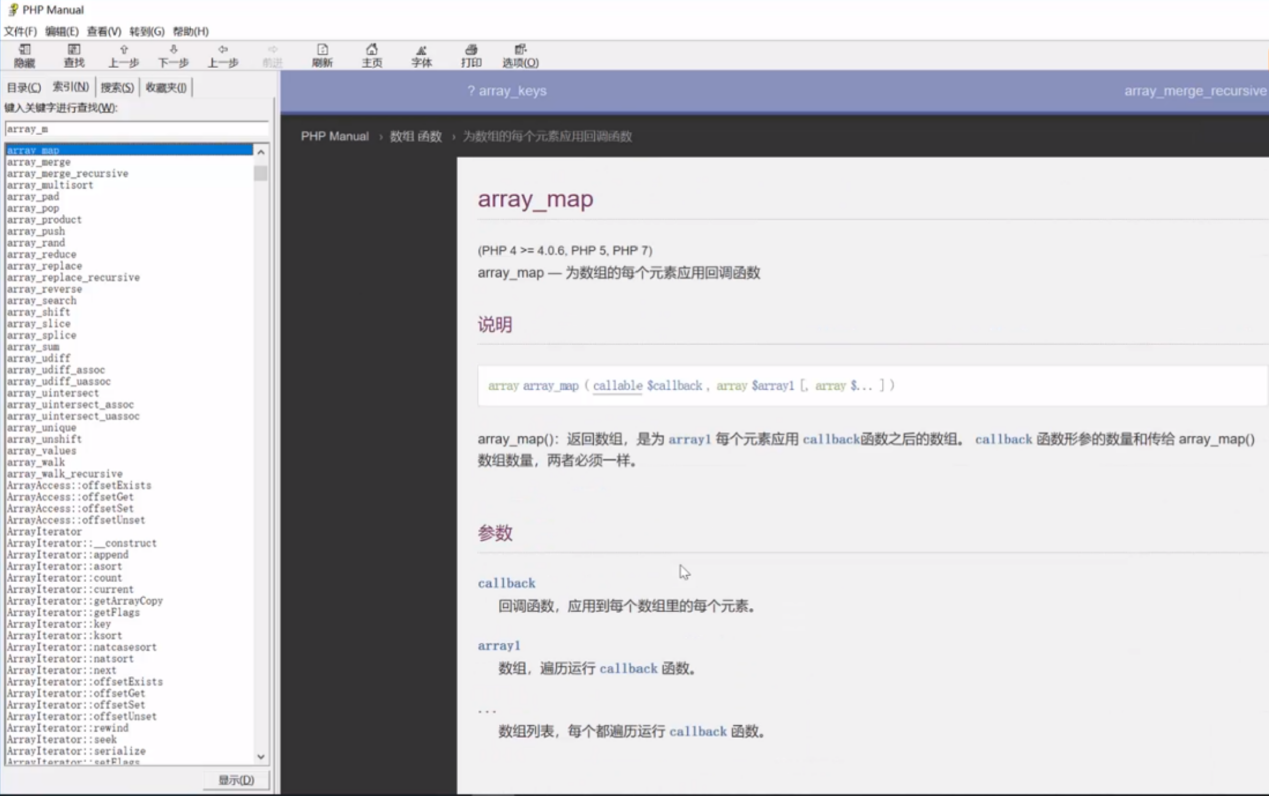Click the 数组 函数 breadcrumb link
This screenshot has height=796, width=1269.
[x=416, y=136]
